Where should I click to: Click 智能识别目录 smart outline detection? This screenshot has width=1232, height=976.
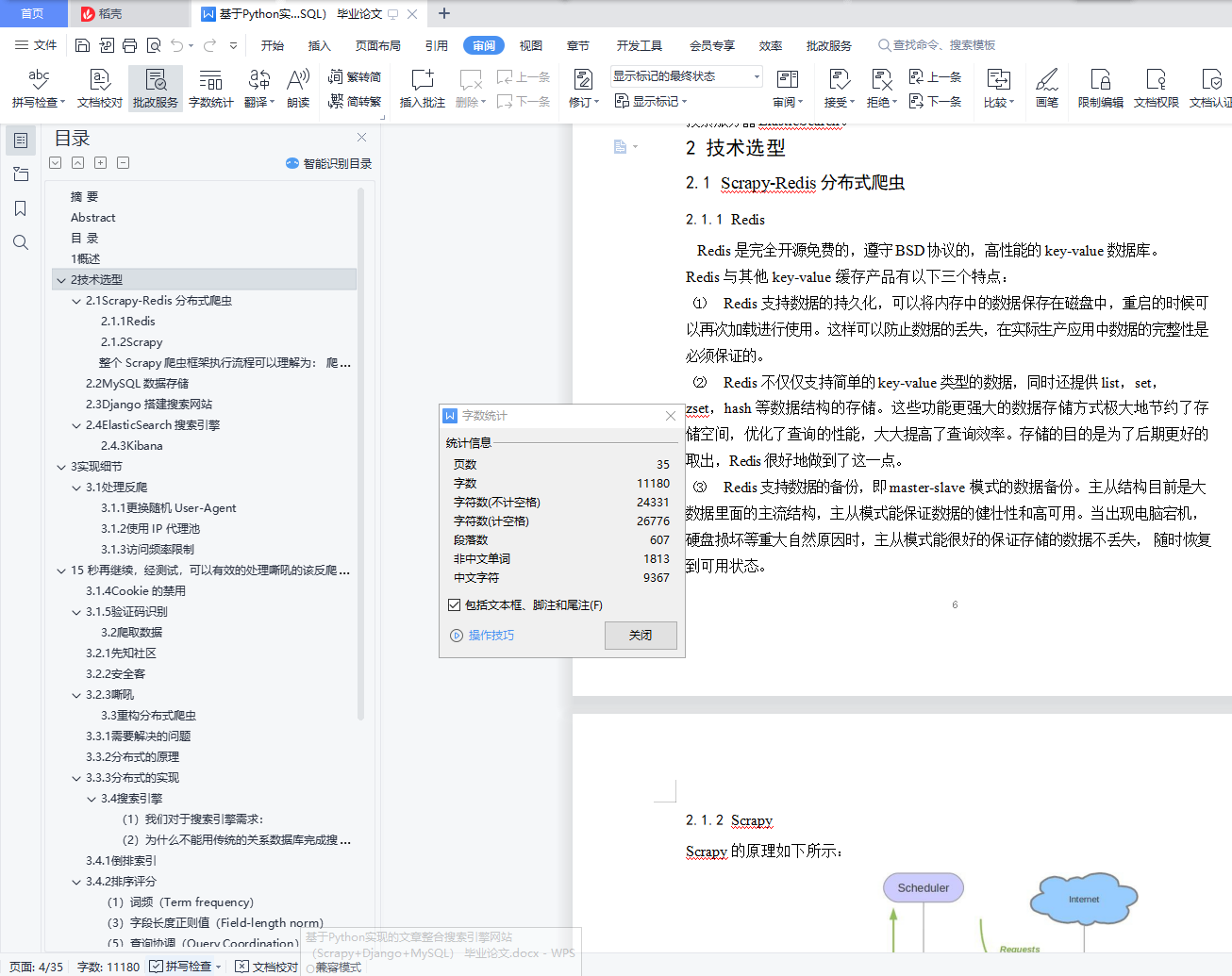[x=329, y=163]
